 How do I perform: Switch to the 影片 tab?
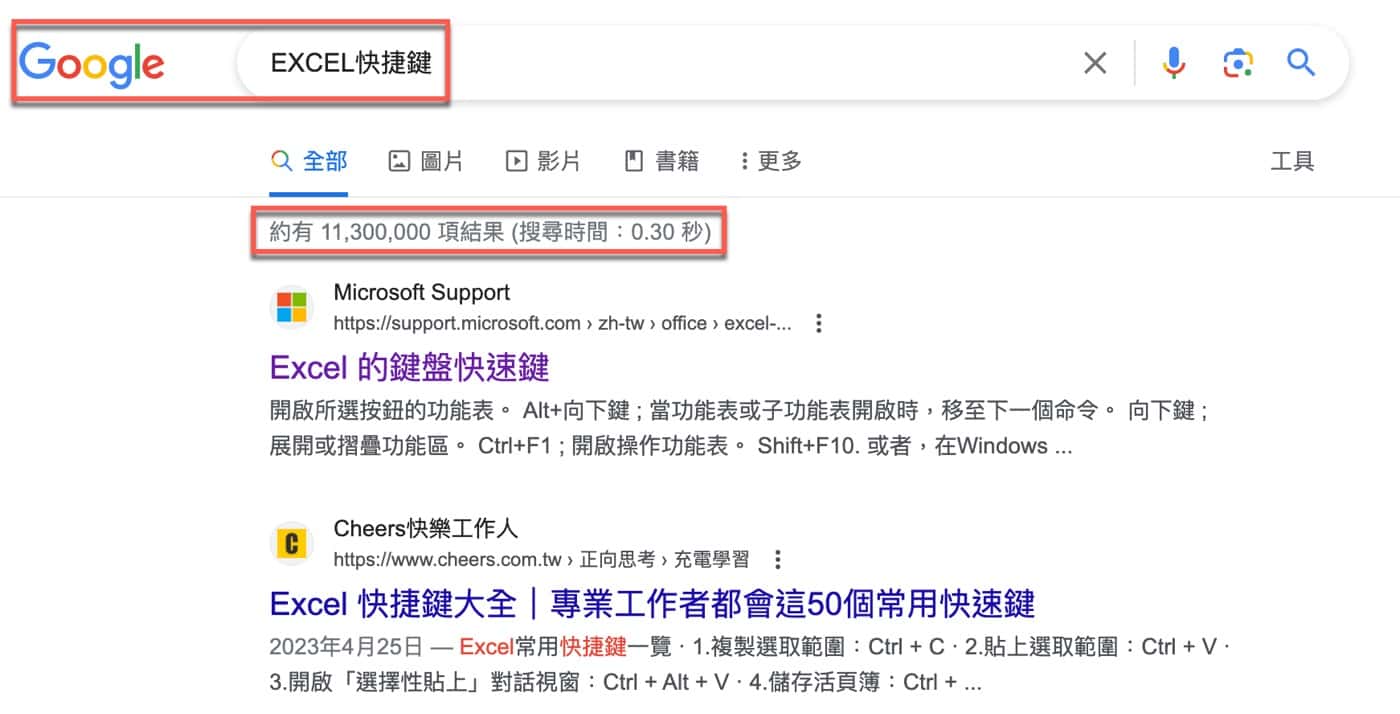click(x=543, y=161)
